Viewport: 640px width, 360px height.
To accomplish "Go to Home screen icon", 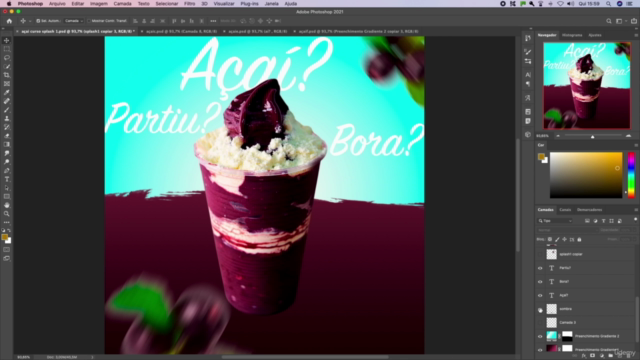I will (9, 21).
